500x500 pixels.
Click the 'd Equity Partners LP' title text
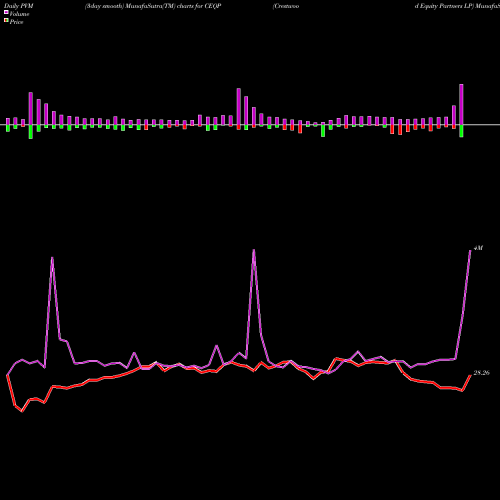[444, 6]
